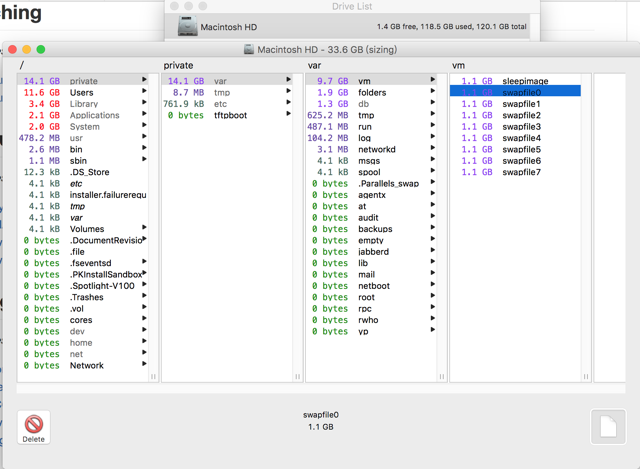This screenshot has width=640, height=469.
Task: Click the vm column resize handle
Action: [586, 377]
